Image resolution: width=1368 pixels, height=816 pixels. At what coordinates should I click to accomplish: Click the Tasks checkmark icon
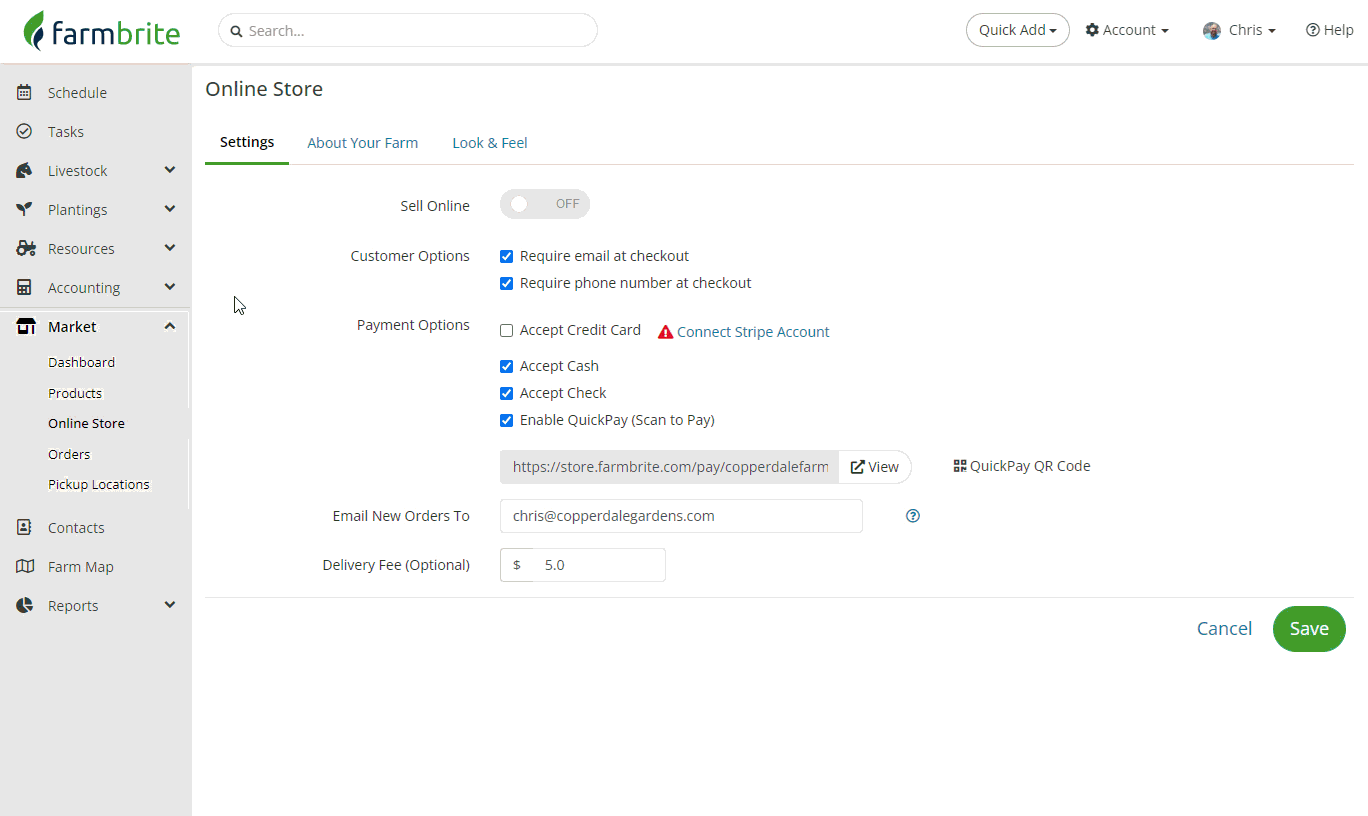[25, 132]
